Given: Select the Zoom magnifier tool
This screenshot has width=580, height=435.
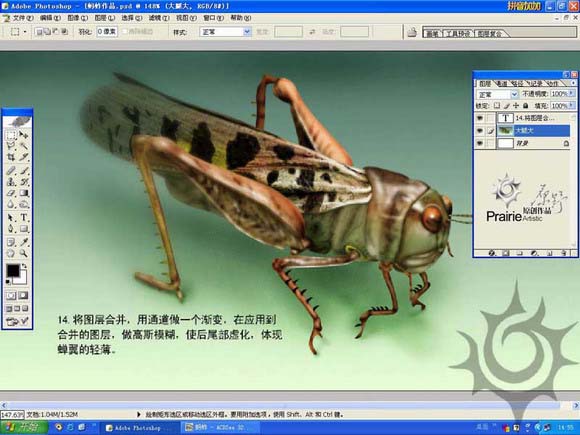Looking at the screenshot, I should click(24, 253).
